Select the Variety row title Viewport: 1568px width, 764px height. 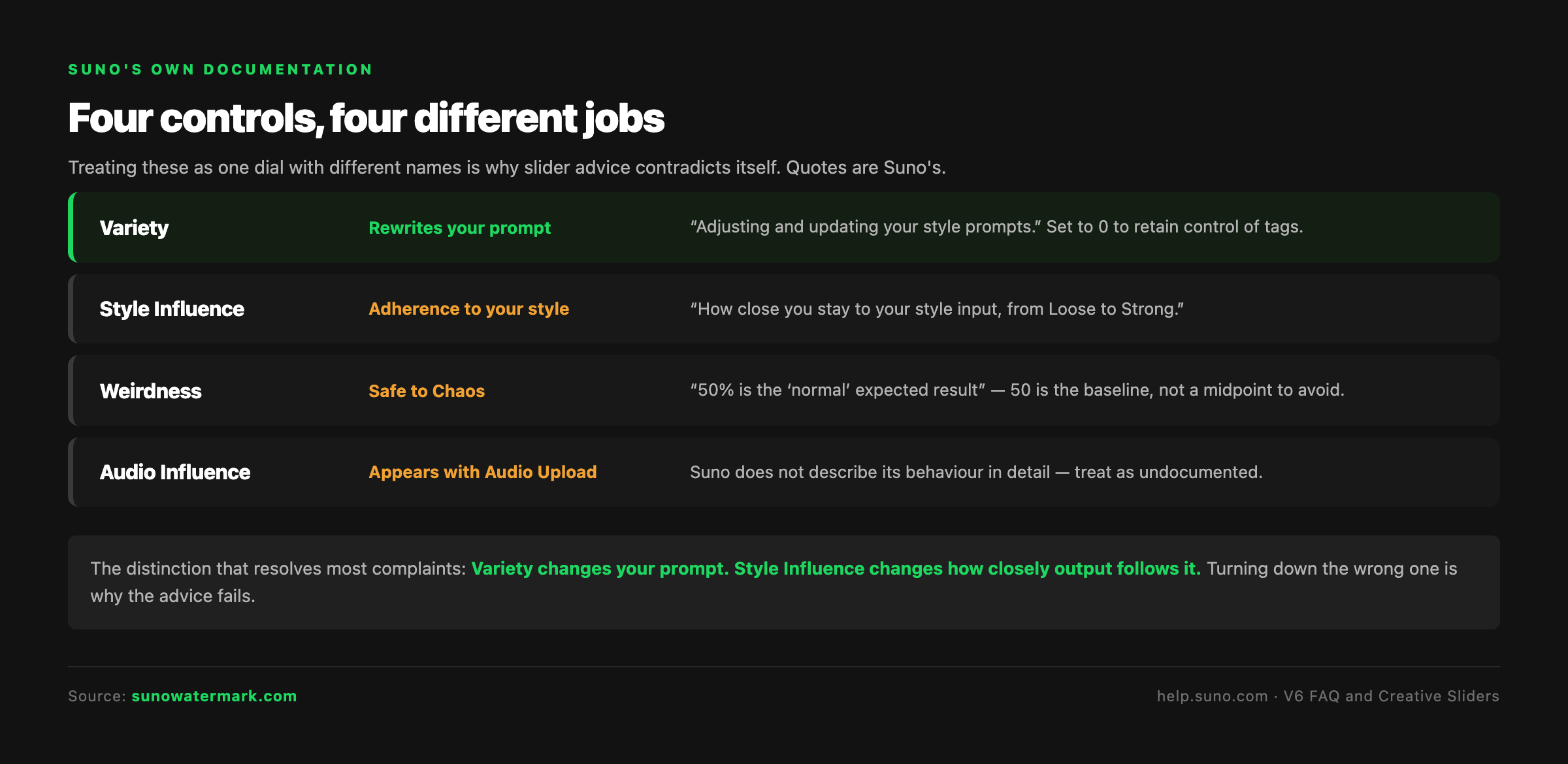coord(134,228)
